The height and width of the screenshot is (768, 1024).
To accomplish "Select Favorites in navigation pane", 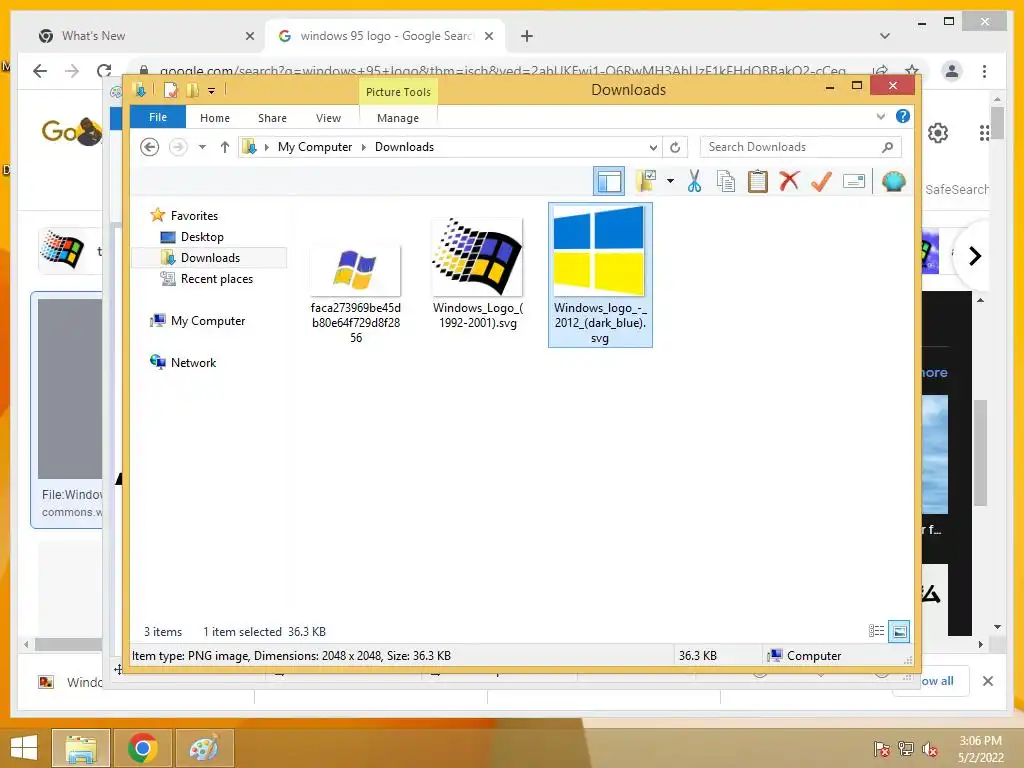I will 194,216.
